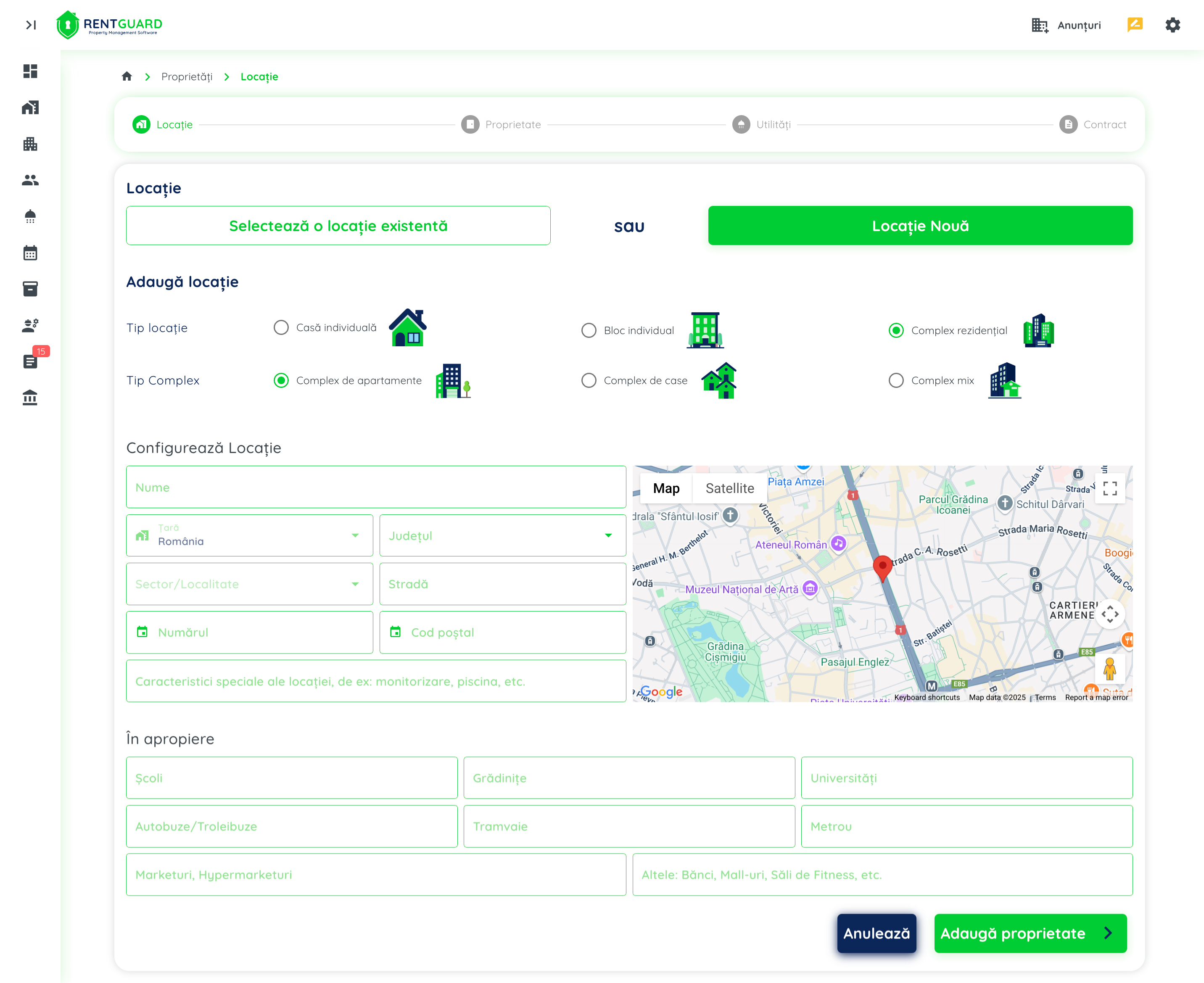Select Casă individuală location type

[282, 327]
